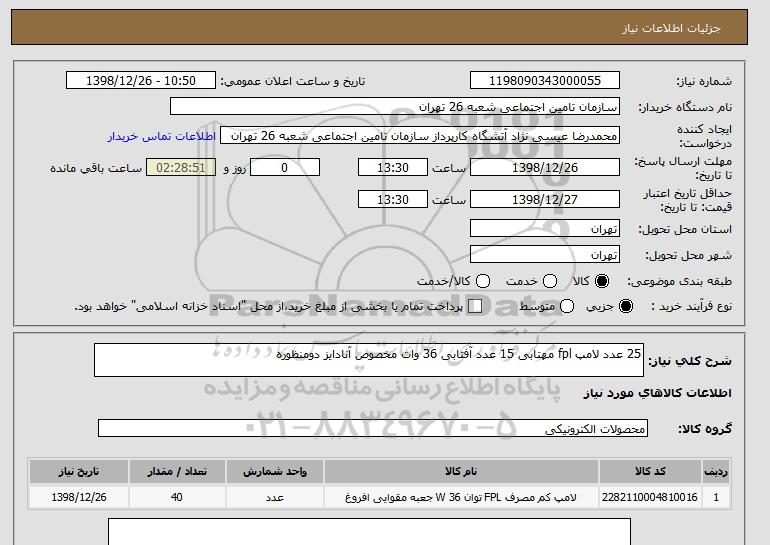Click the delivery city field تهران

coord(545,254)
